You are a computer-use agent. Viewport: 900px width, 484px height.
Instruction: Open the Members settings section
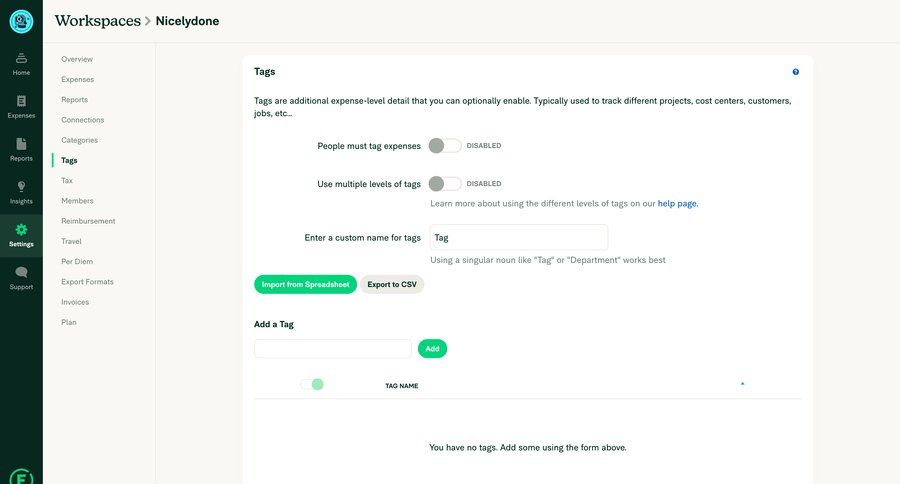coord(77,200)
